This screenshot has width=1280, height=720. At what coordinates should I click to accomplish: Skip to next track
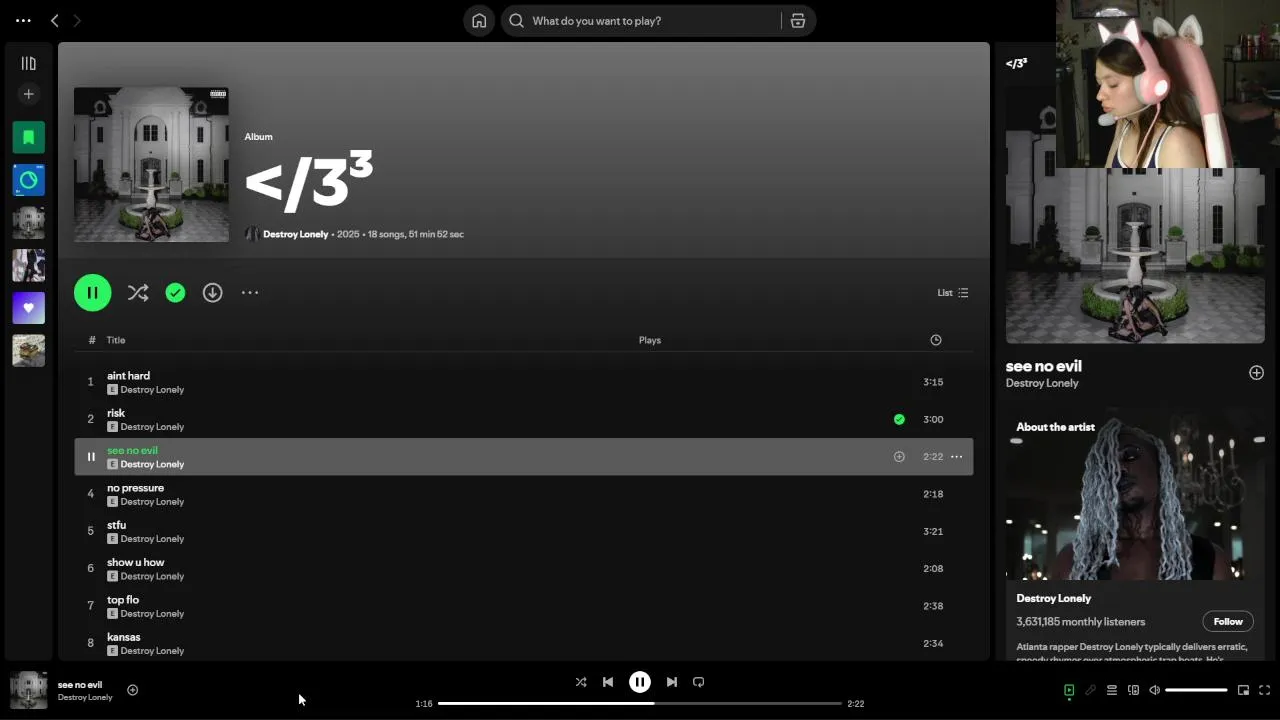point(672,682)
